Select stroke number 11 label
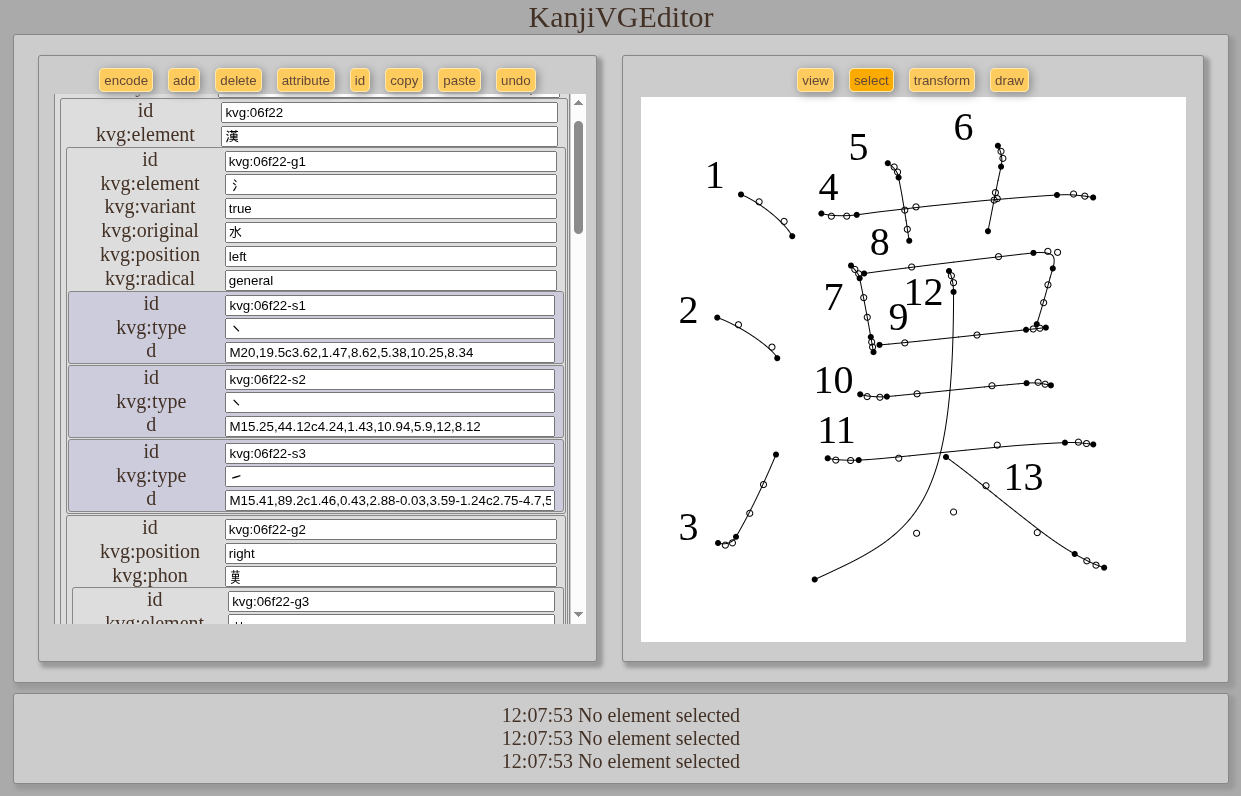The image size is (1241, 796). [836, 431]
